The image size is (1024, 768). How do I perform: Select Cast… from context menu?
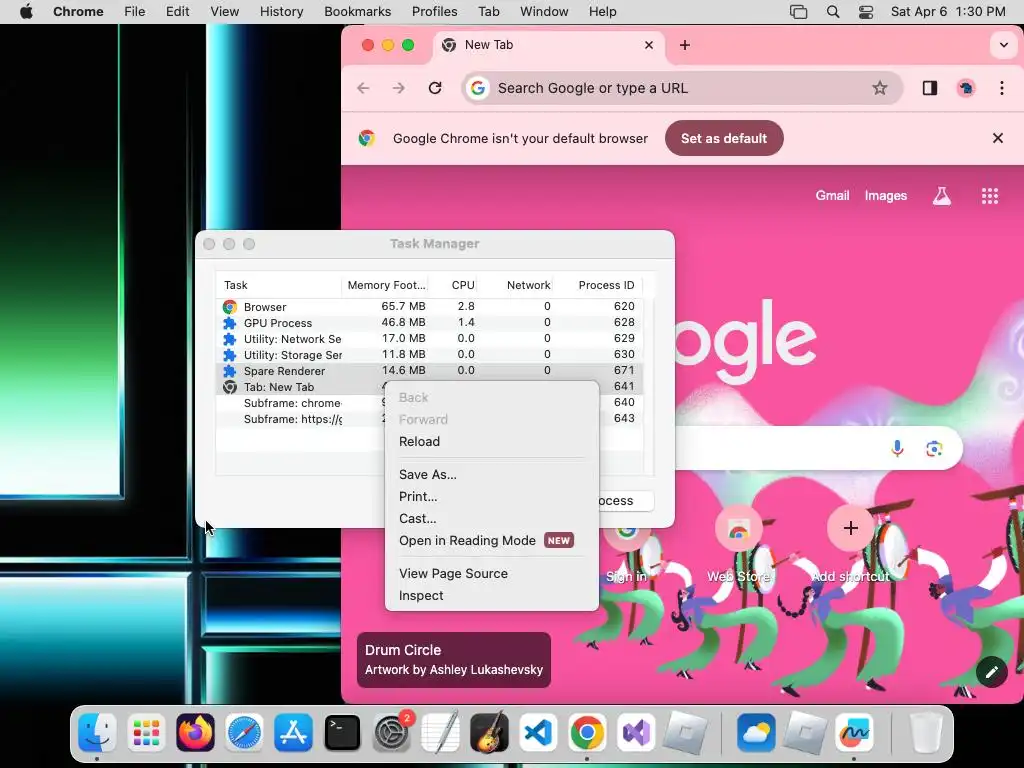pos(491,519)
